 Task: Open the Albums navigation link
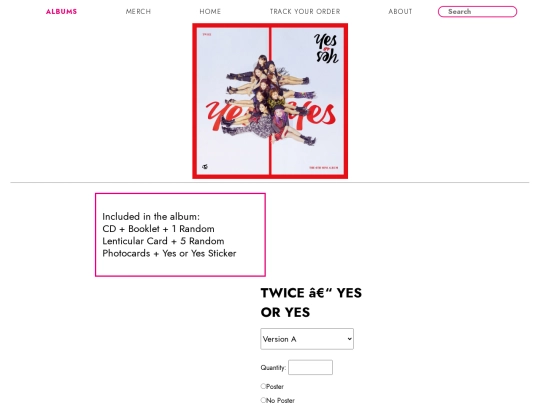(61, 11)
